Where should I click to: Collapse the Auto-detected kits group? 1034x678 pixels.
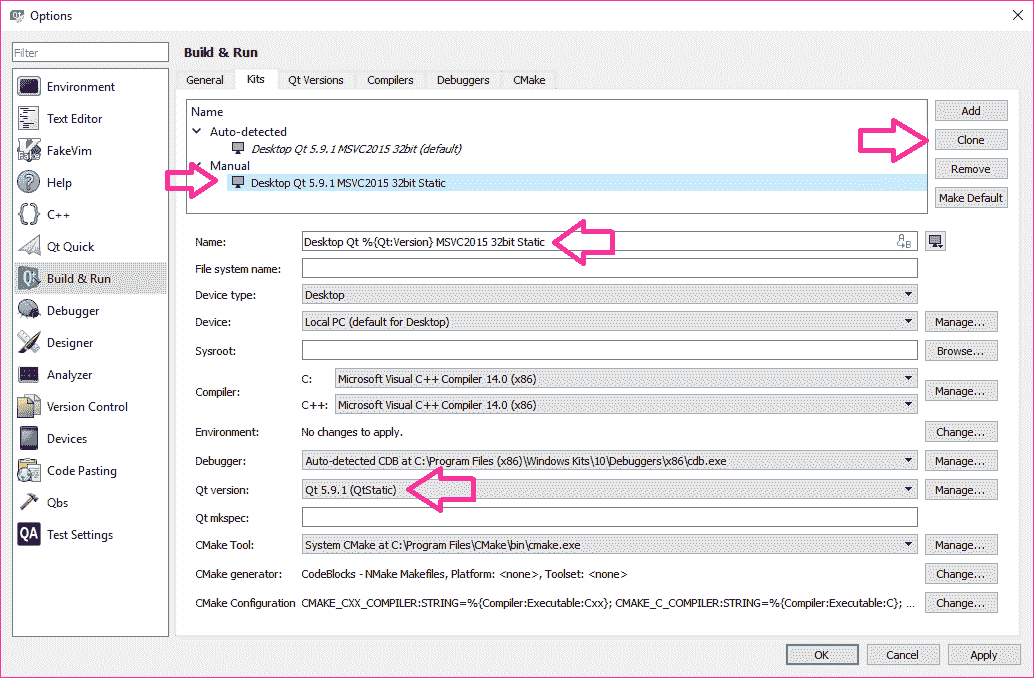(197, 132)
